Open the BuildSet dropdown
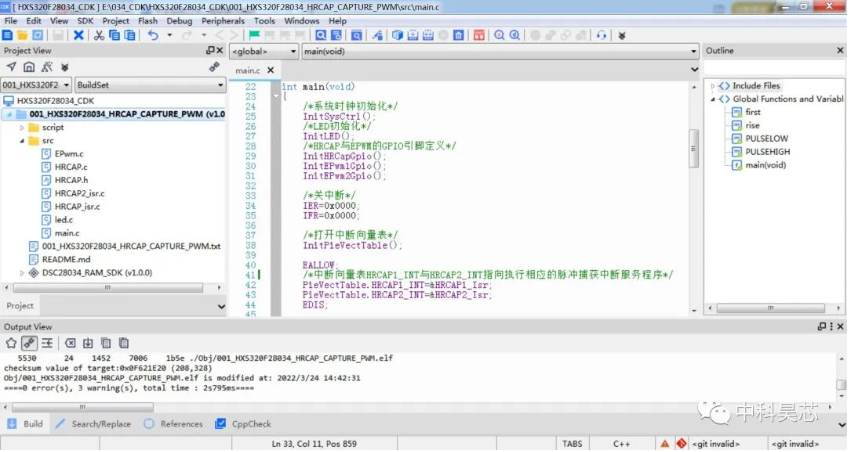Viewport: 850px width, 452px height. pos(150,85)
